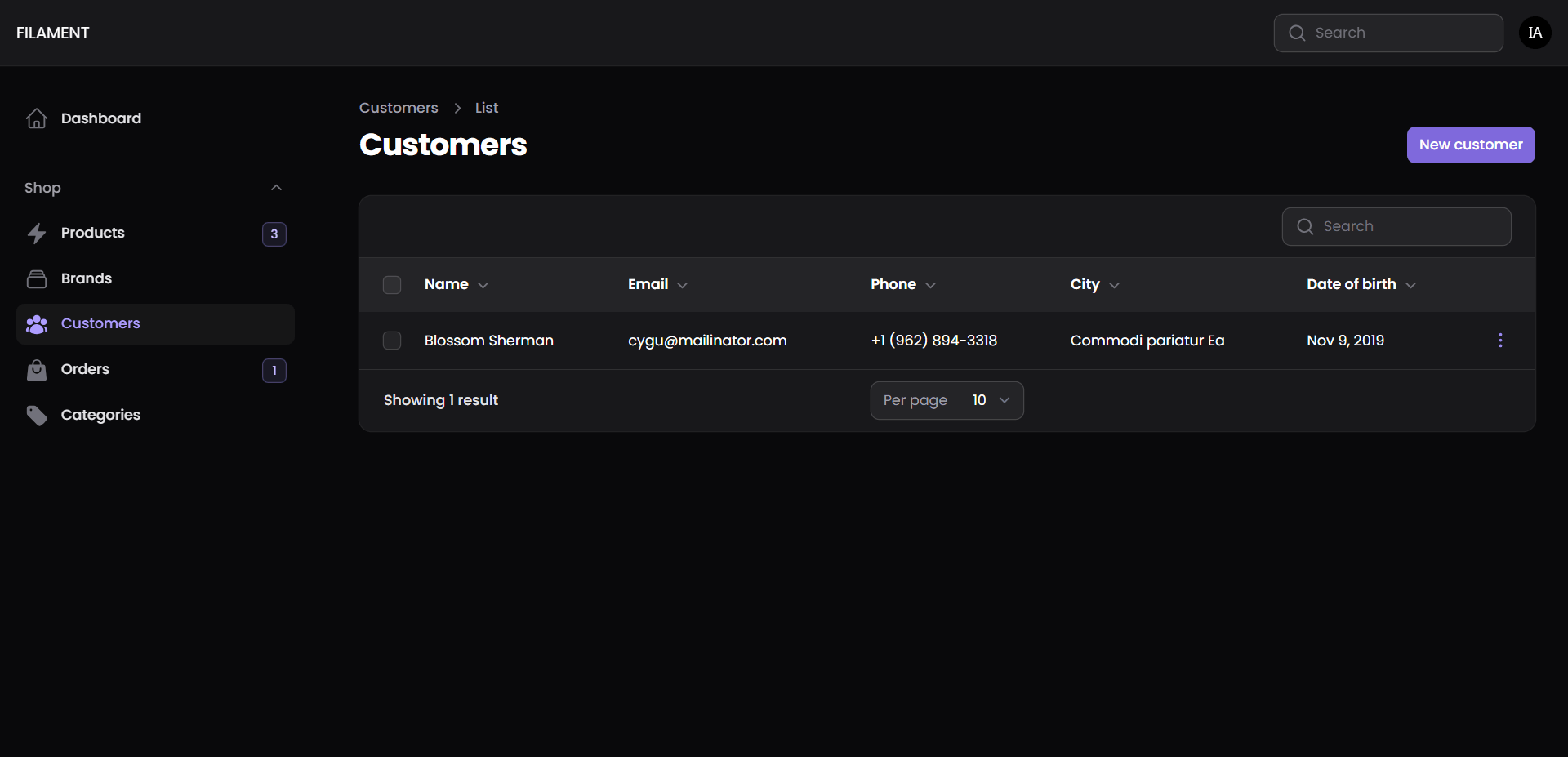The width and height of the screenshot is (1568, 757).
Task: Click the date Nov 9, 2019
Action: tap(1345, 341)
